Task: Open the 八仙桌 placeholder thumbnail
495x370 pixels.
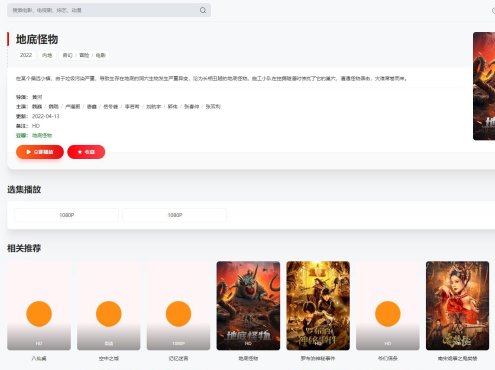Action: pos(39,306)
